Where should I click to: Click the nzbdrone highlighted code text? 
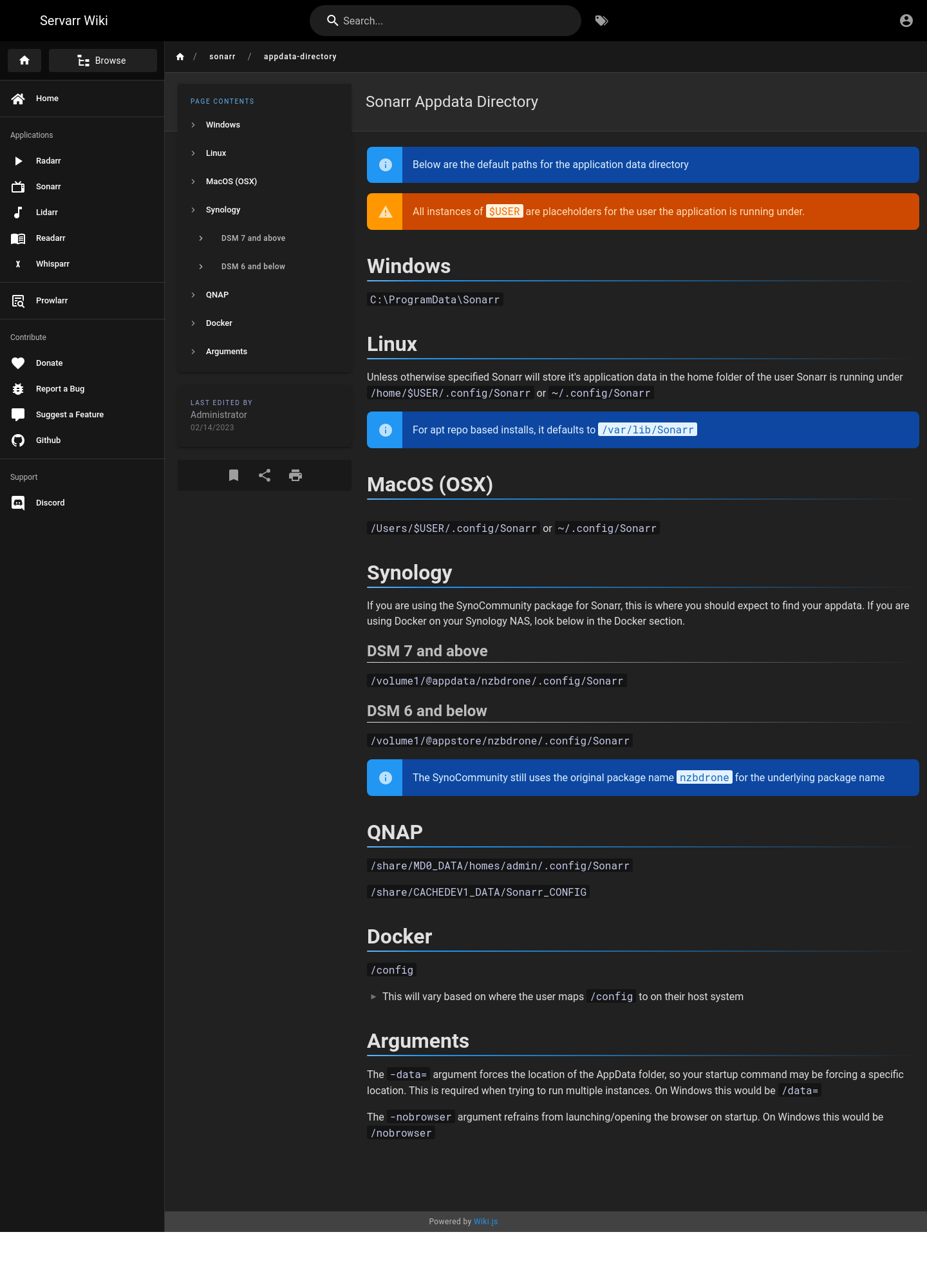(704, 777)
